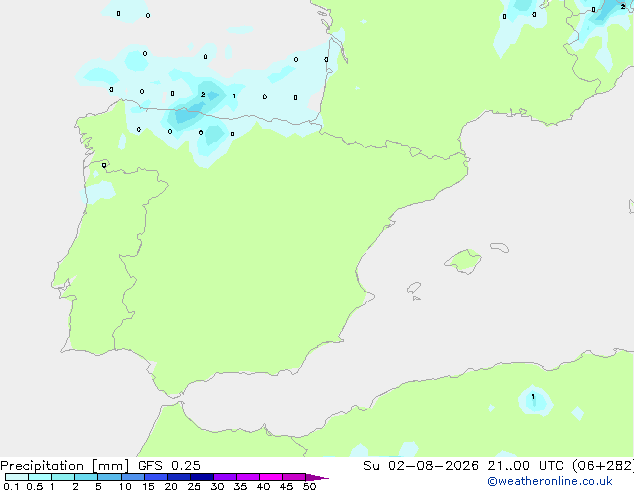Viewport: 634px width, 490px height.
Task: Click the '2' value in Bay of Biscay
Action: [203, 95]
